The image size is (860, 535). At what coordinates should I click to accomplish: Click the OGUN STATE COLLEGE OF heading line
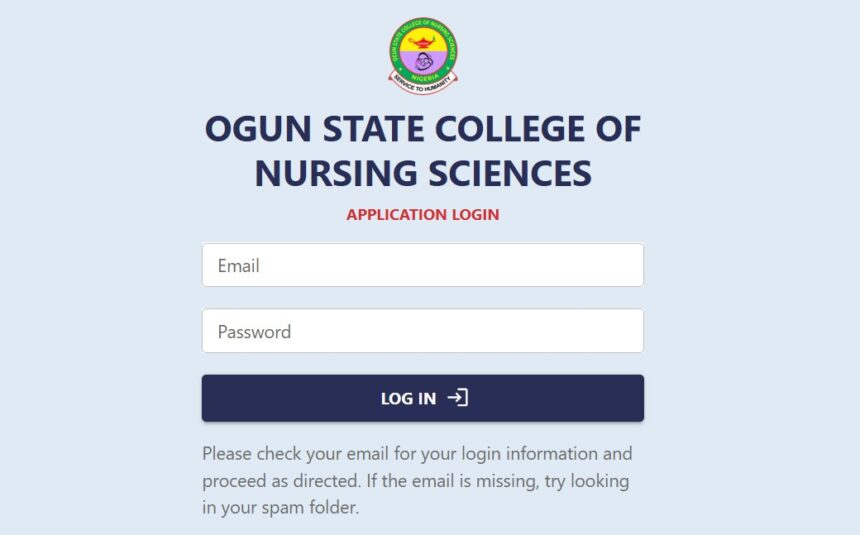[423, 129]
